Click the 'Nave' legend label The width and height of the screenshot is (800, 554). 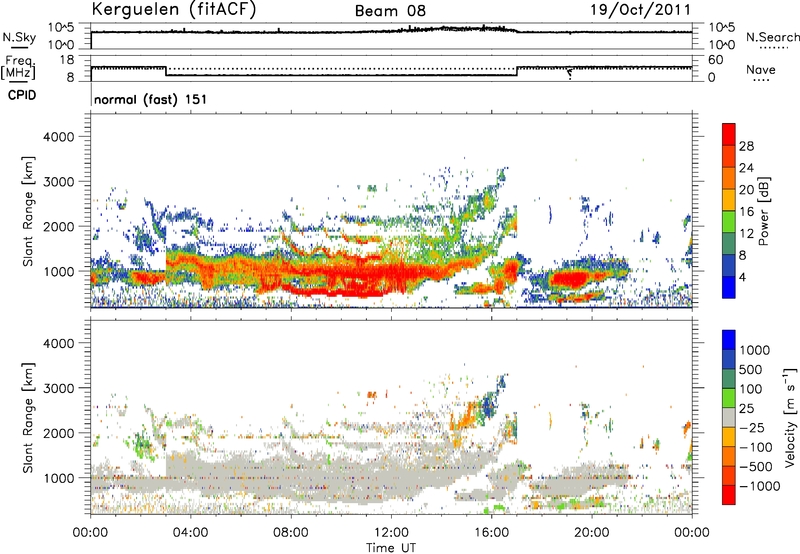[x=761, y=69]
